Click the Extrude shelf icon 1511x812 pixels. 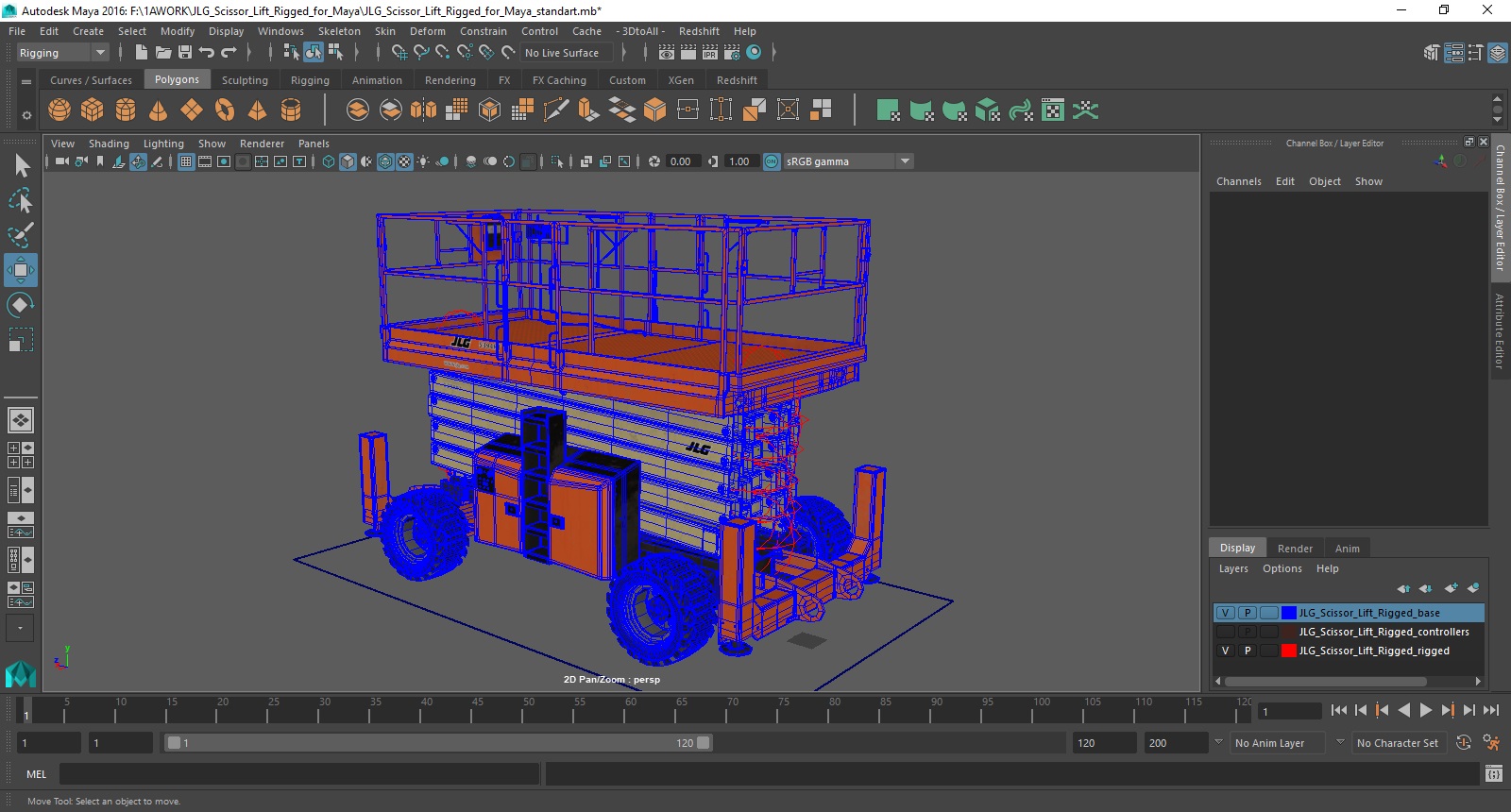[588, 110]
